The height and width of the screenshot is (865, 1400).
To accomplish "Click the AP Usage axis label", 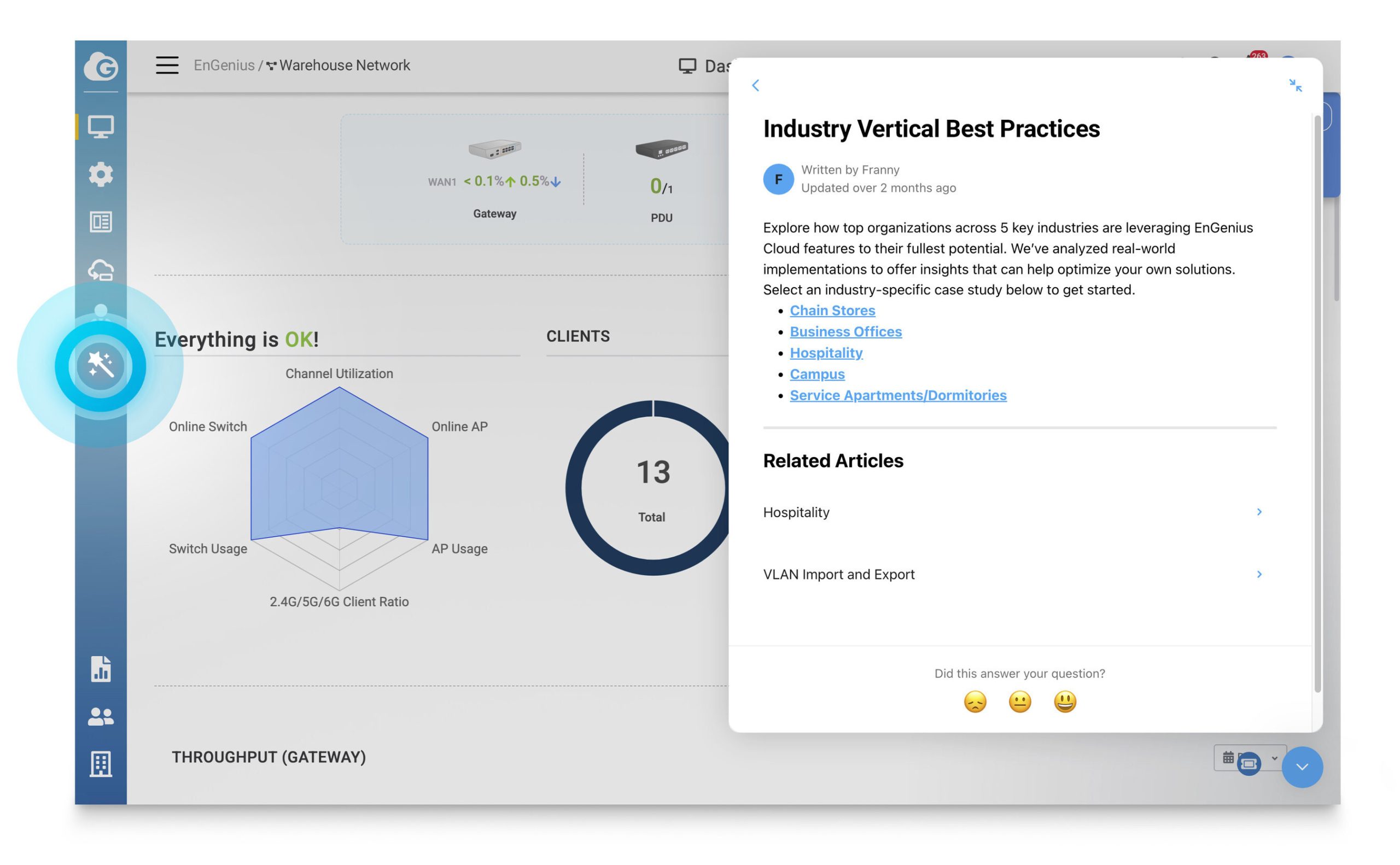I will click(459, 549).
